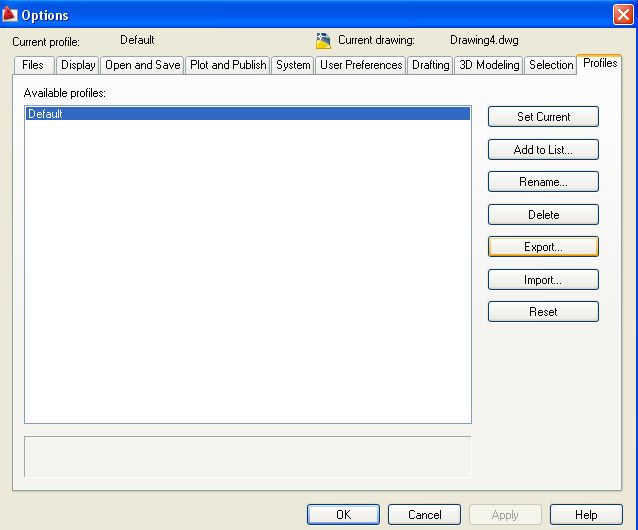This screenshot has width=638, height=530.
Task: Close the Options dialog with the X button
Action: tap(622, 15)
